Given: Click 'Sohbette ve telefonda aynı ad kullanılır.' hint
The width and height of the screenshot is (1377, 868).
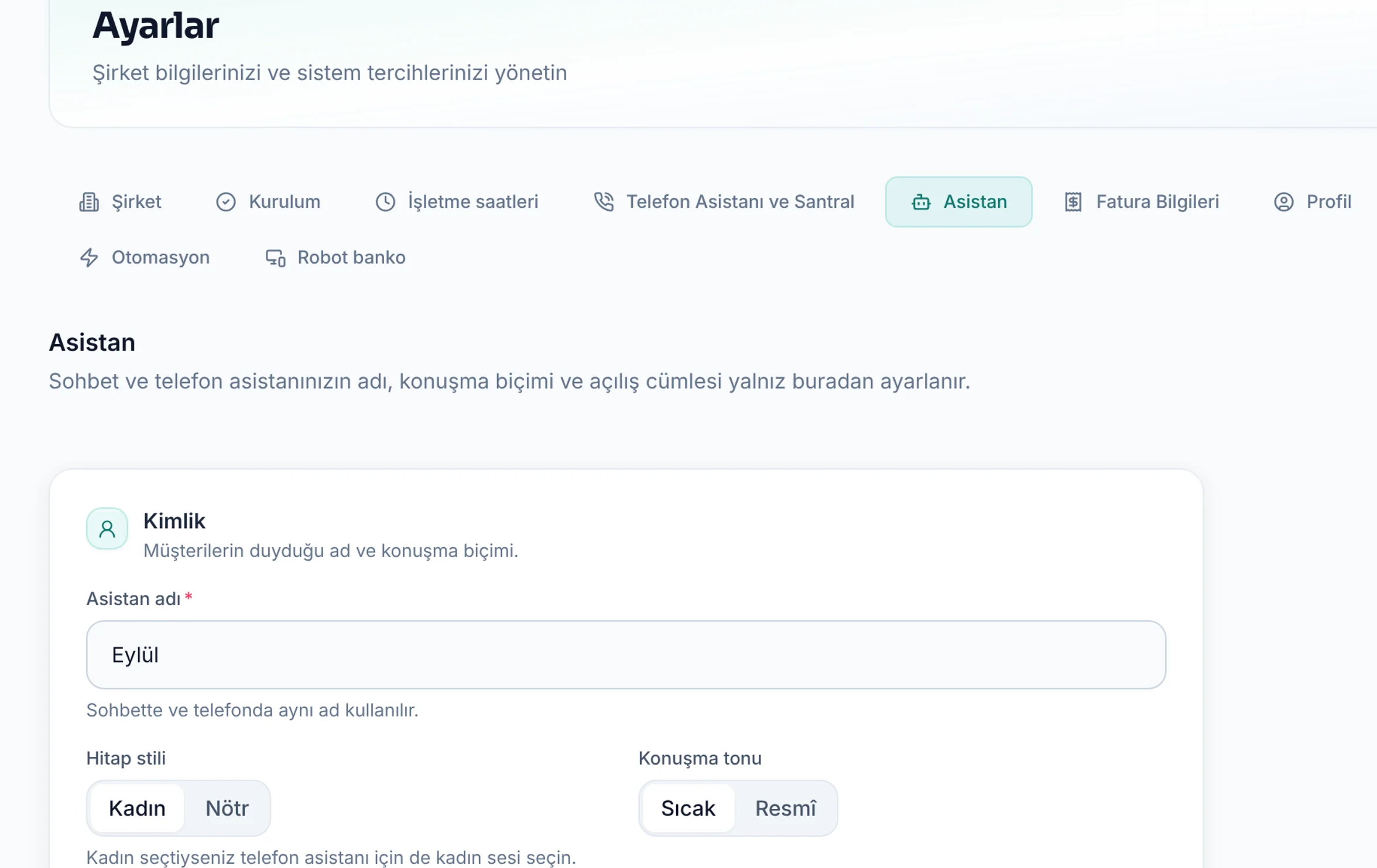Looking at the screenshot, I should click(x=252, y=711).
